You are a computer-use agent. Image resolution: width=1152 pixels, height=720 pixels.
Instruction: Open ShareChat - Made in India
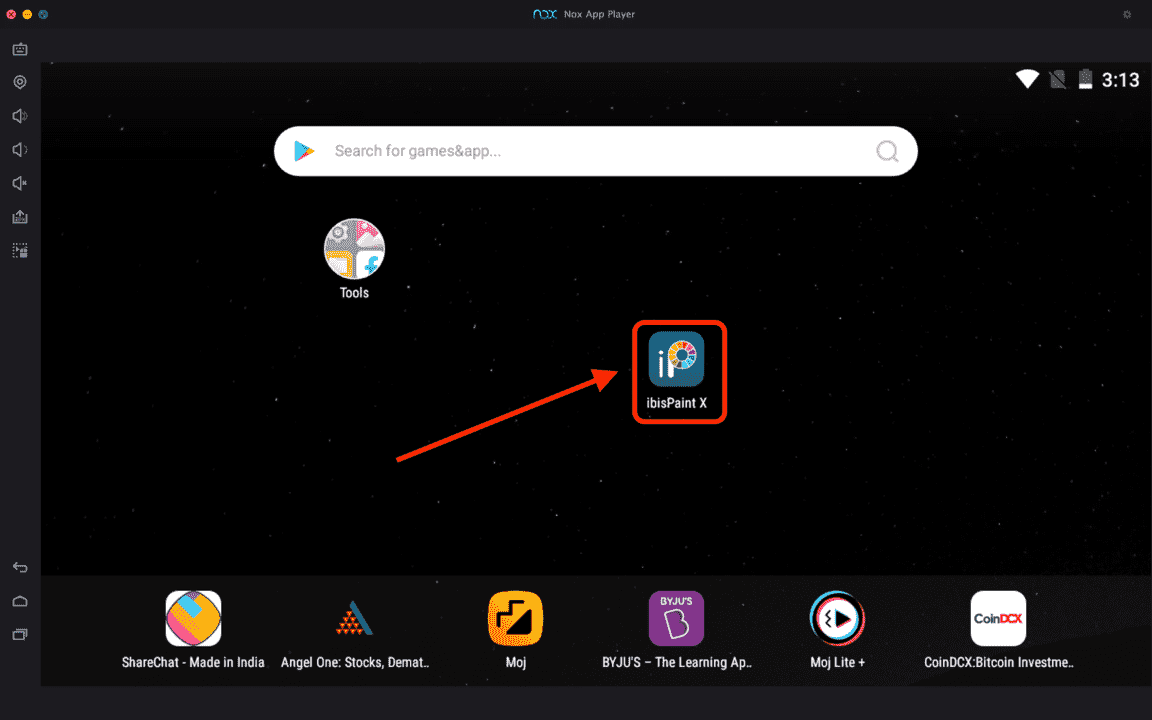[x=193, y=618]
